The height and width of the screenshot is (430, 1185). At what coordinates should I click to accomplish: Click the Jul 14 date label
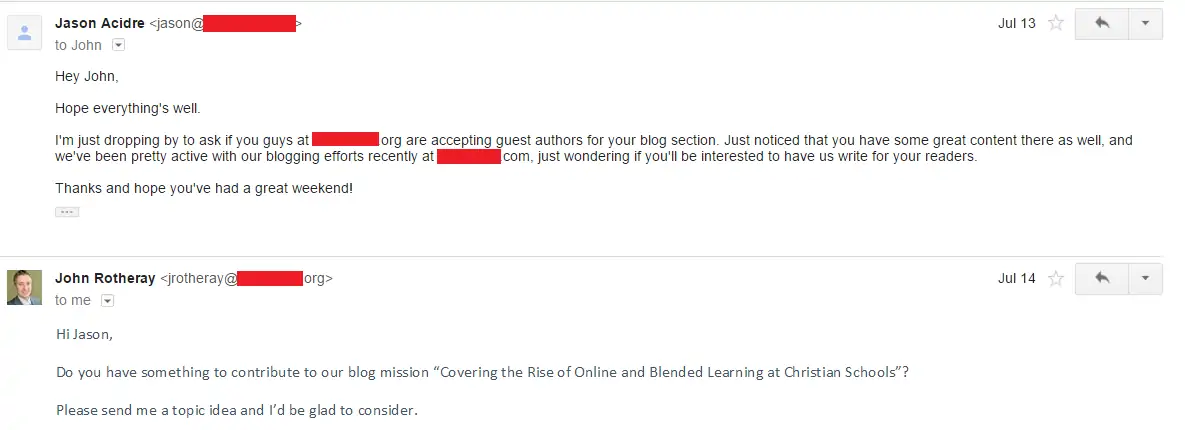click(x=1016, y=279)
